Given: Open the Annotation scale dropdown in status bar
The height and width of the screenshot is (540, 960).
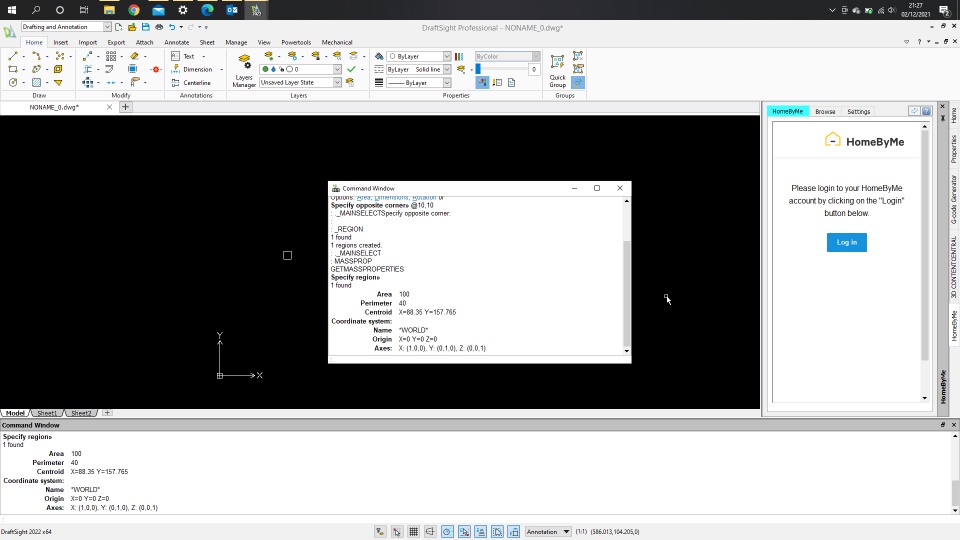Looking at the screenshot, I should click(x=548, y=531).
